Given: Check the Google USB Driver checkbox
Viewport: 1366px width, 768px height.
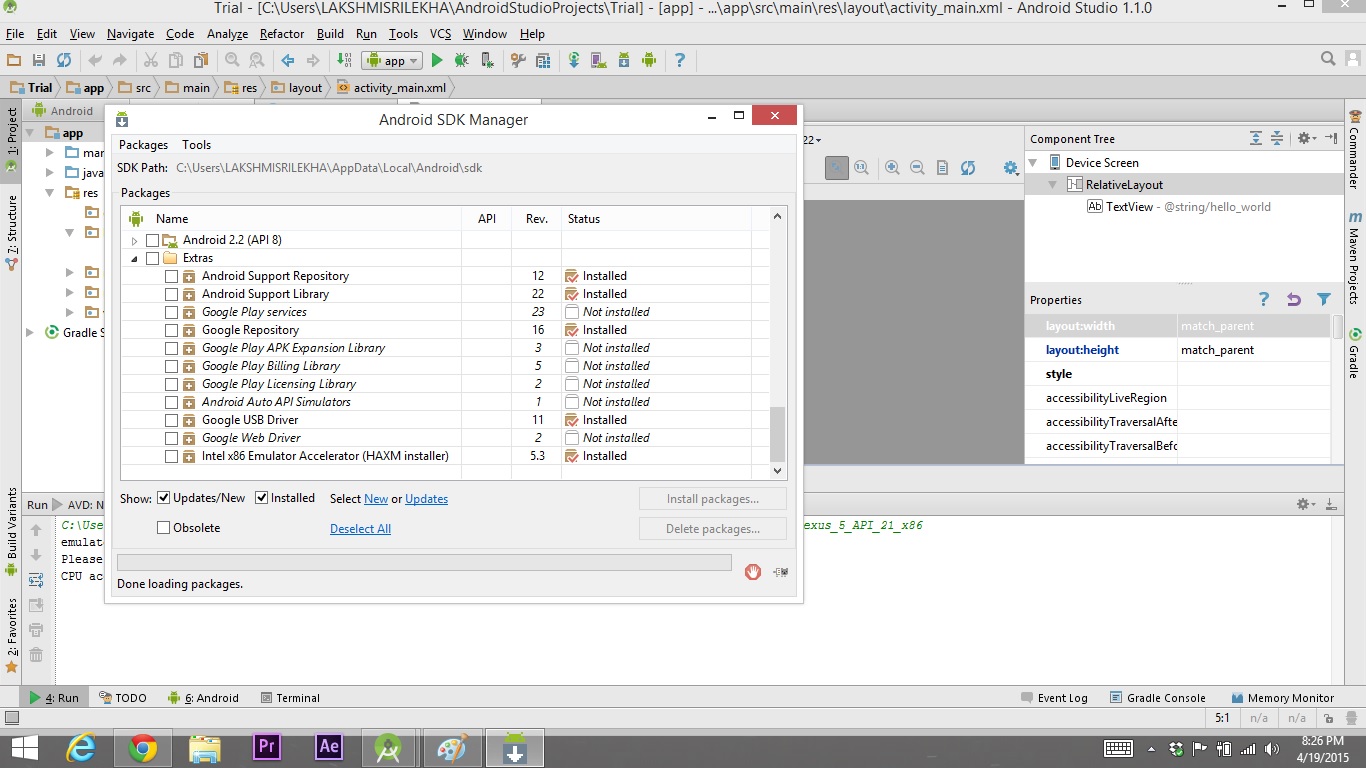Looking at the screenshot, I should tap(171, 420).
